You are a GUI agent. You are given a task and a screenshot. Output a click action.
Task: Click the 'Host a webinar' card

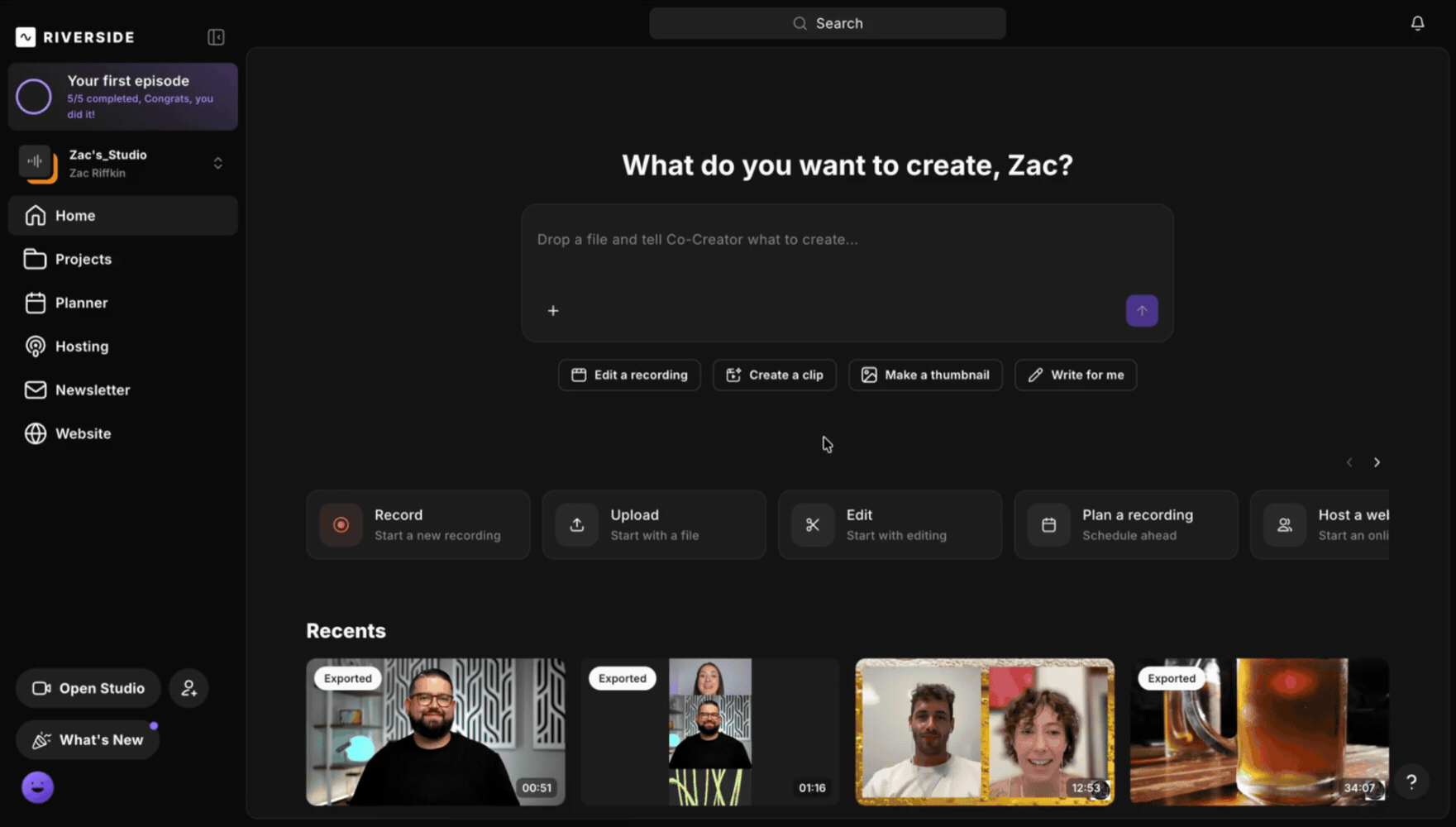pos(1320,525)
